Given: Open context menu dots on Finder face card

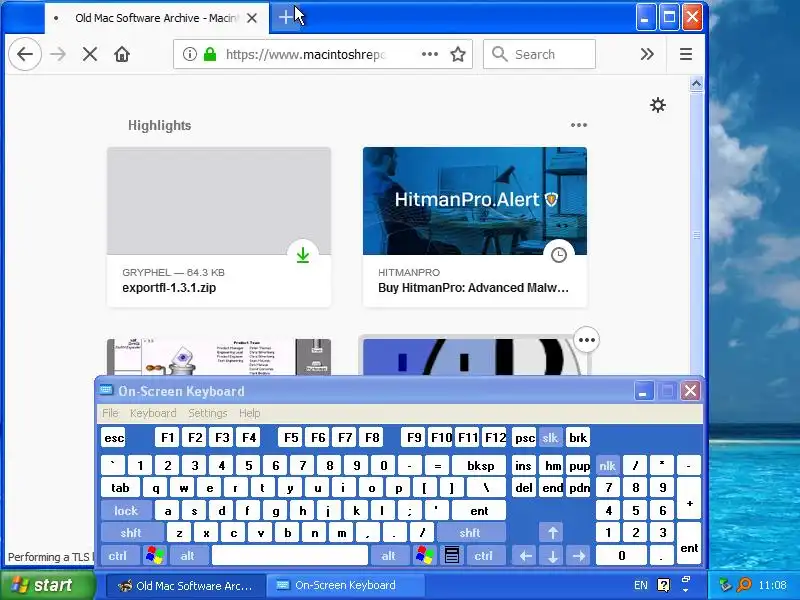Looking at the screenshot, I should pos(587,340).
